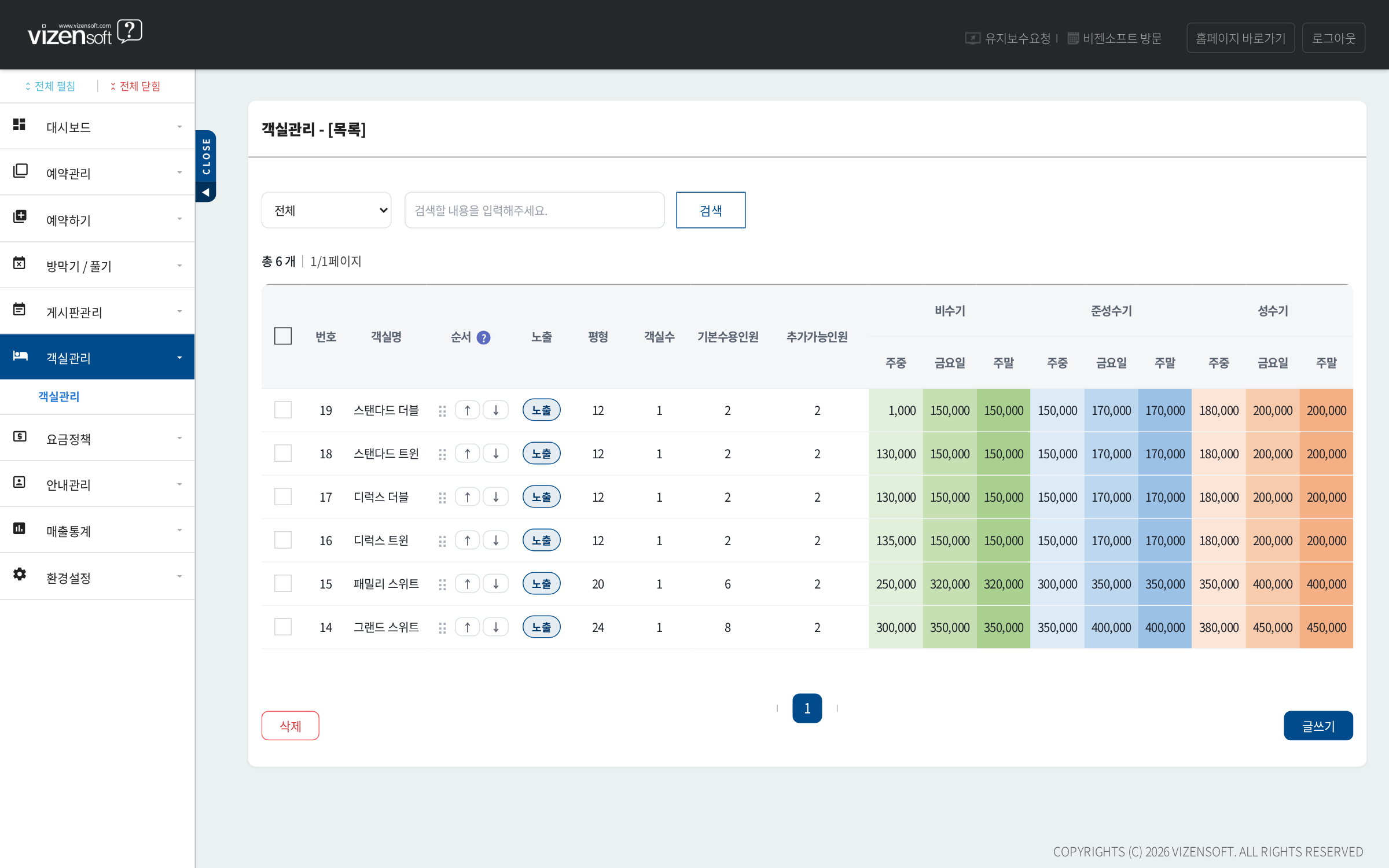Toggle 노출 badge for 패밀리 스위트
Screen dimensions: 1389x868
pos(541,584)
